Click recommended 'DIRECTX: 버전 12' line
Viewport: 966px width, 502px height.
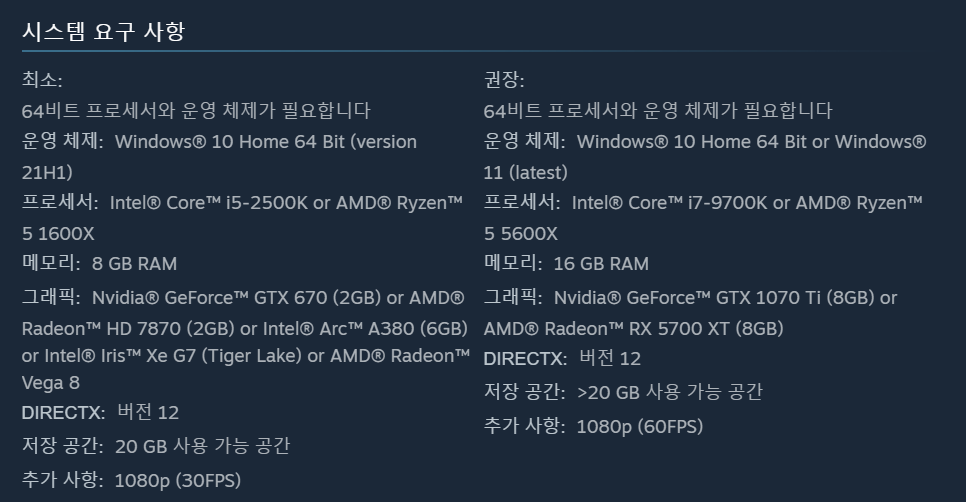tap(562, 358)
